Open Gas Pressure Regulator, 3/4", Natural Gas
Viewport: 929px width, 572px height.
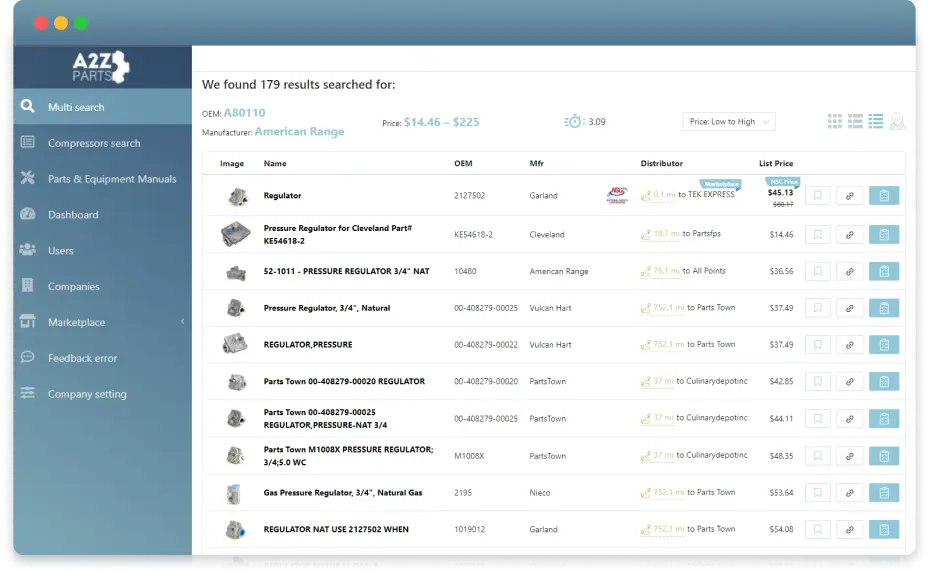343,493
